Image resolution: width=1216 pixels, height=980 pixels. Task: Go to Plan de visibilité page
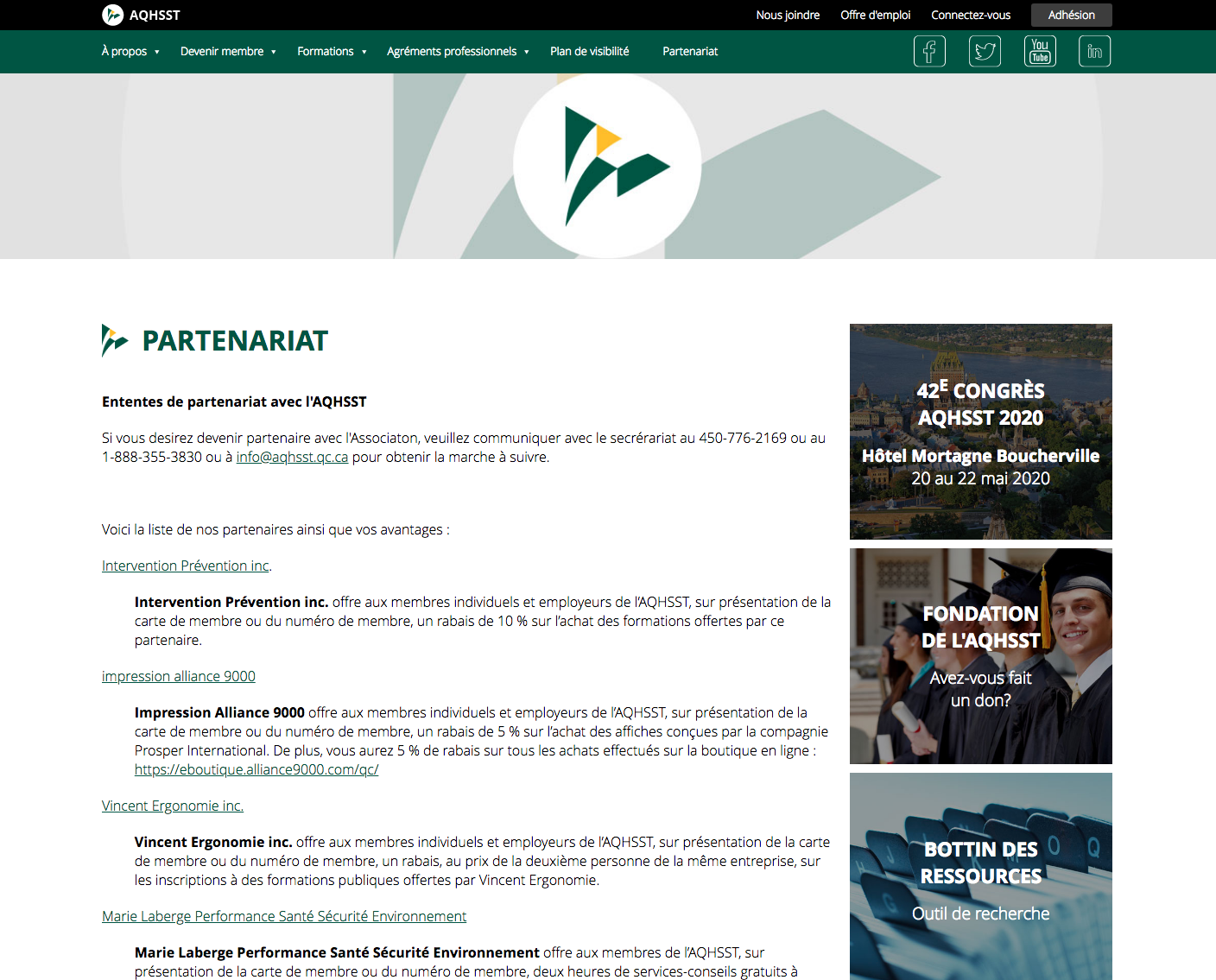pos(590,51)
